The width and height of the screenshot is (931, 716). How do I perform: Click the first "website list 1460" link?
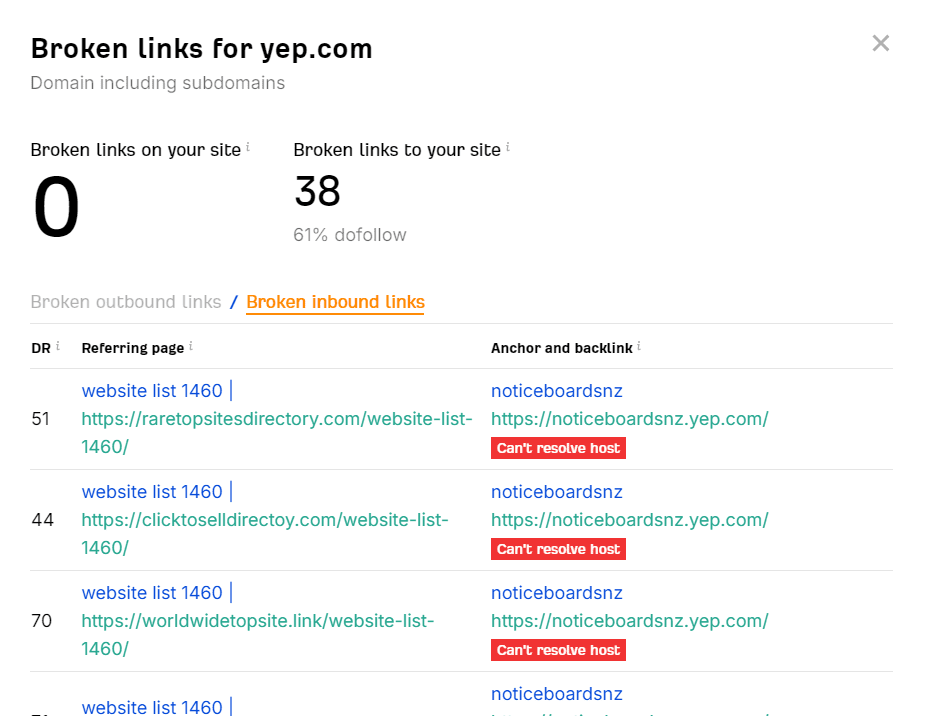[154, 390]
